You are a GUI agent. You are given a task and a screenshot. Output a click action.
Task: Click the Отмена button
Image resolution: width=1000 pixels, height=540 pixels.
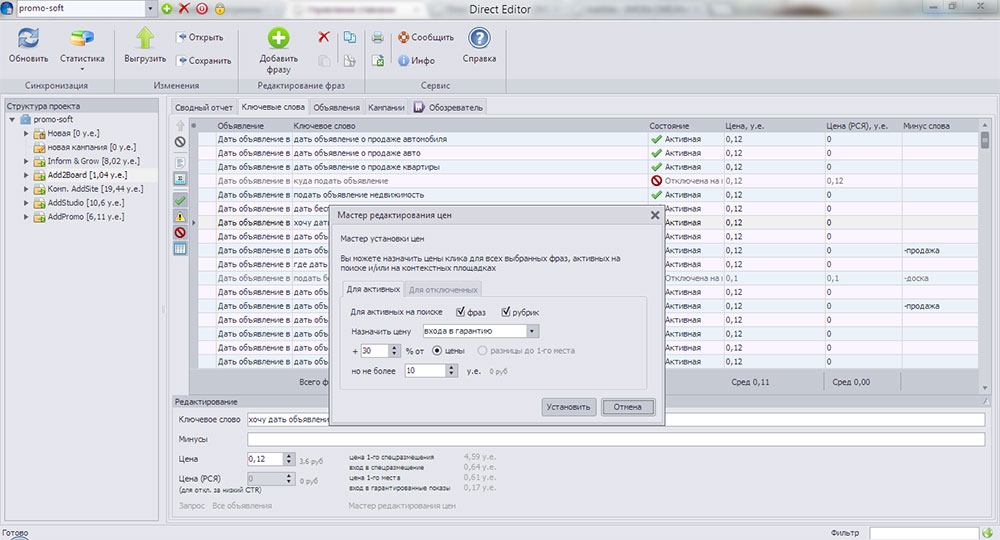point(628,407)
